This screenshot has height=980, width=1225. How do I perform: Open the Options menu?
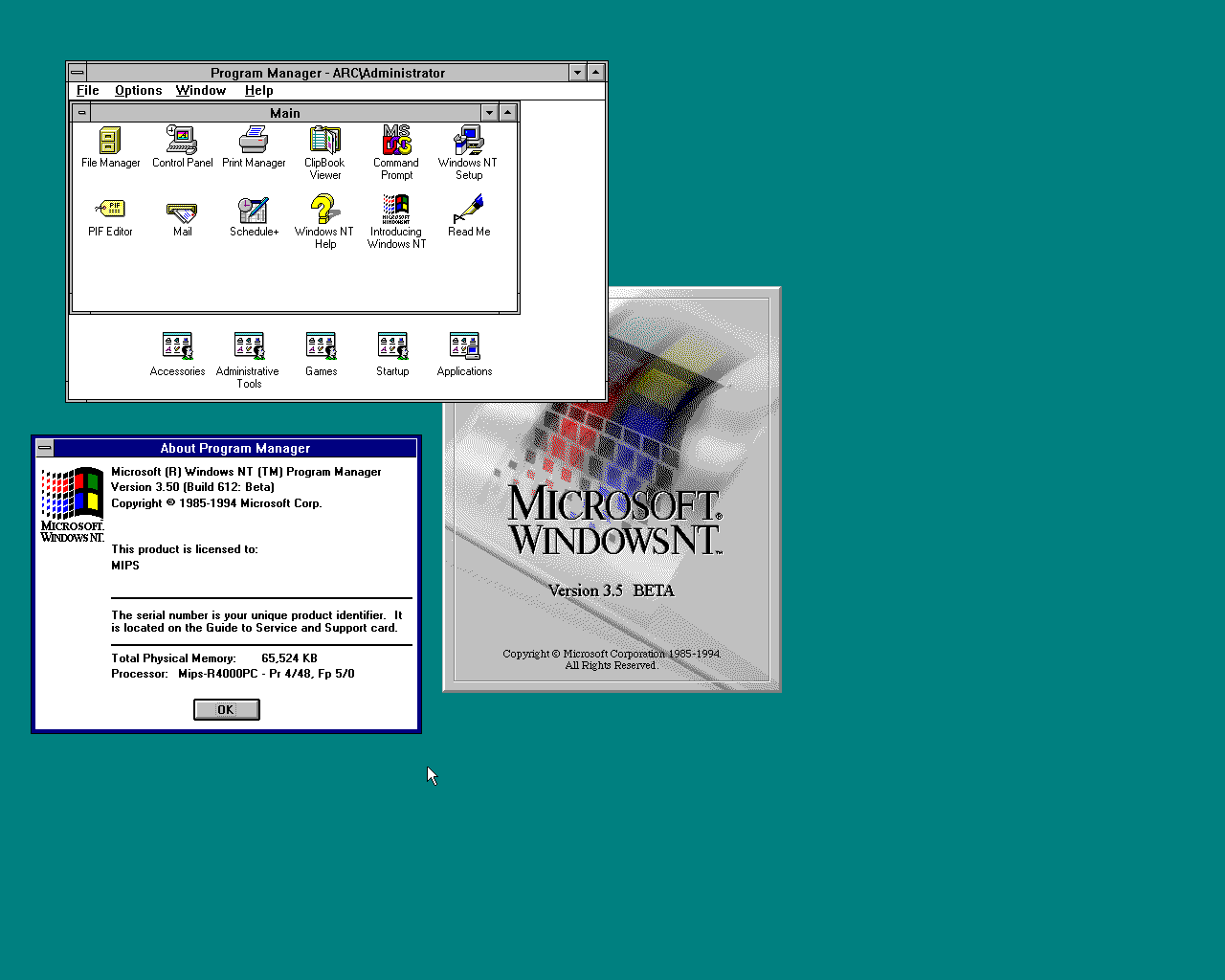coord(139,91)
